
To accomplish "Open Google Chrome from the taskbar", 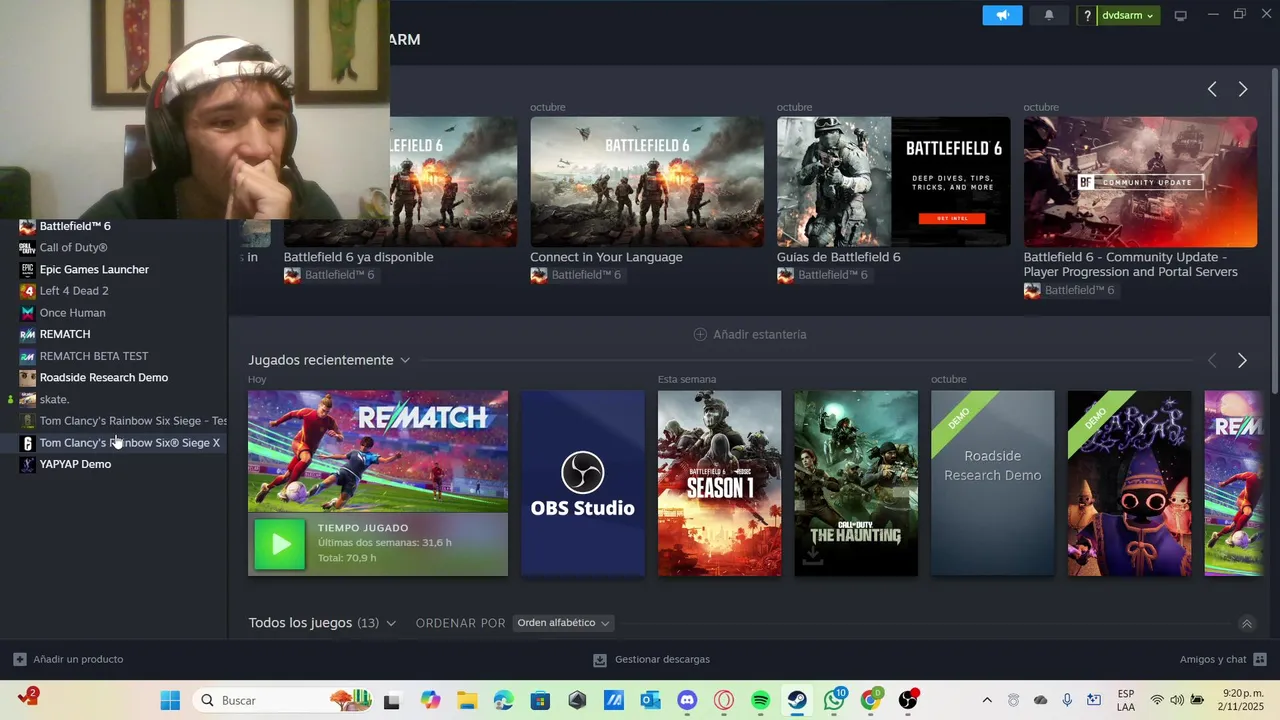I will coord(871,700).
